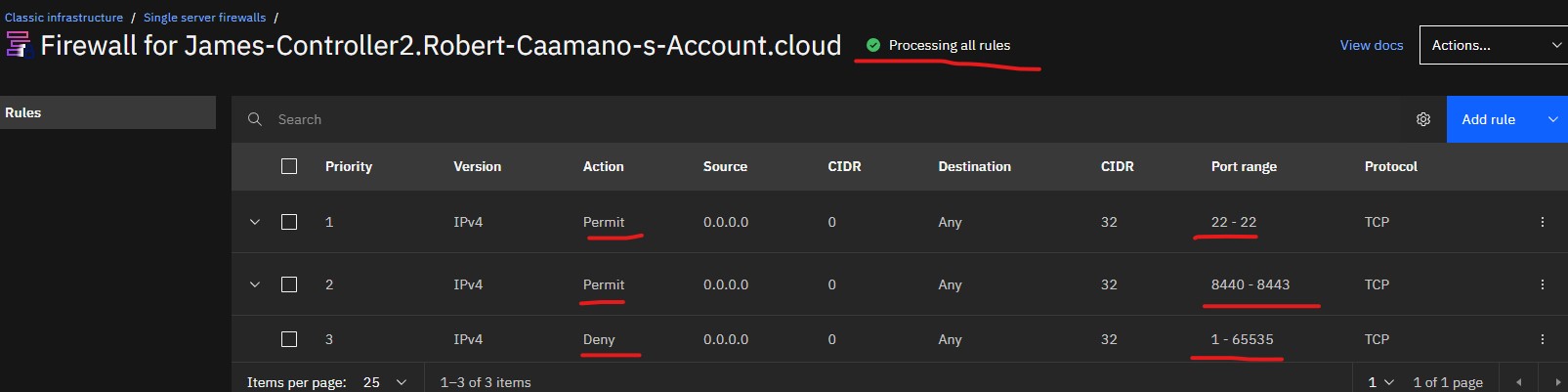
Task: Click the firewall icon beside the page title
Action: click(x=19, y=45)
